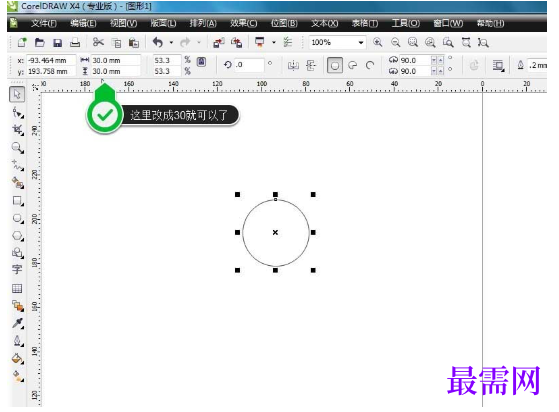This screenshot has width=559, height=412.
Task: Click the Cut scissors icon
Action: pos(98,42)
